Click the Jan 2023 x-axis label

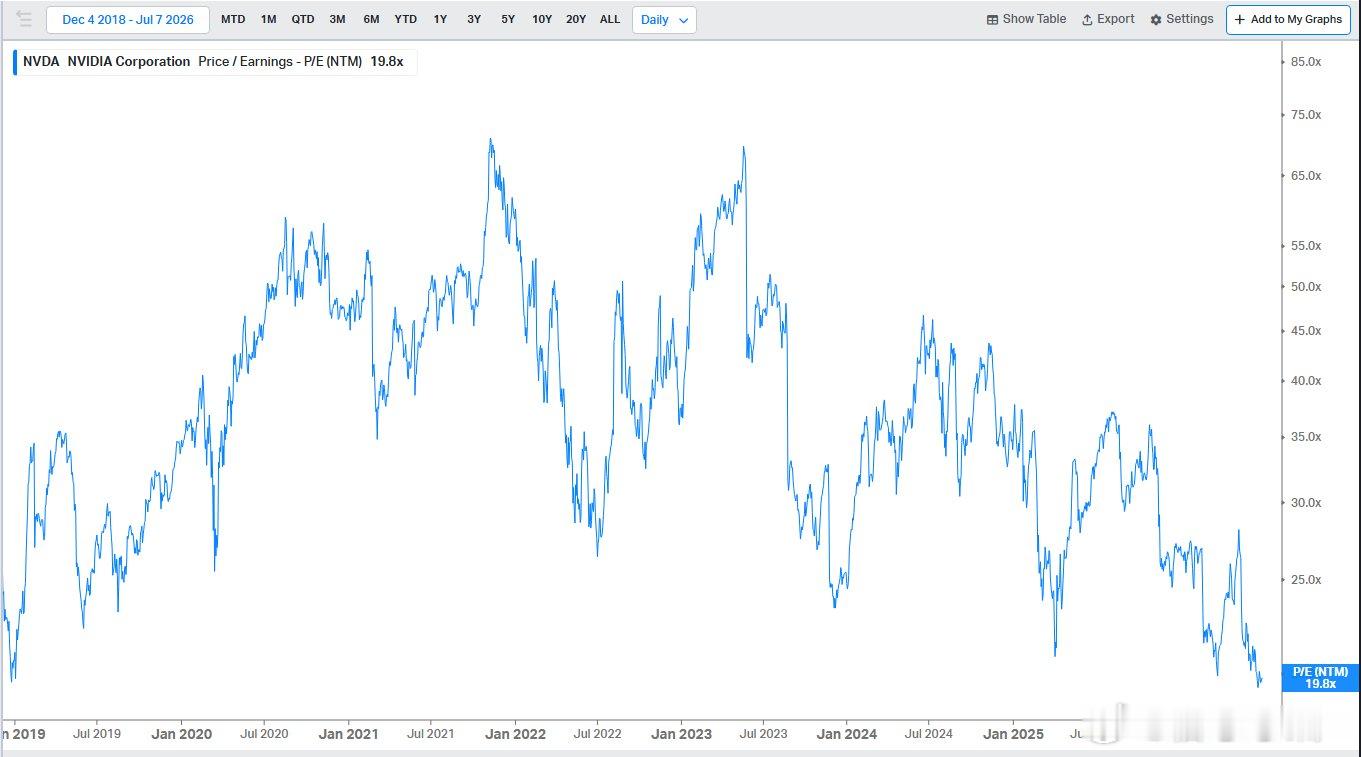[681, 734]
